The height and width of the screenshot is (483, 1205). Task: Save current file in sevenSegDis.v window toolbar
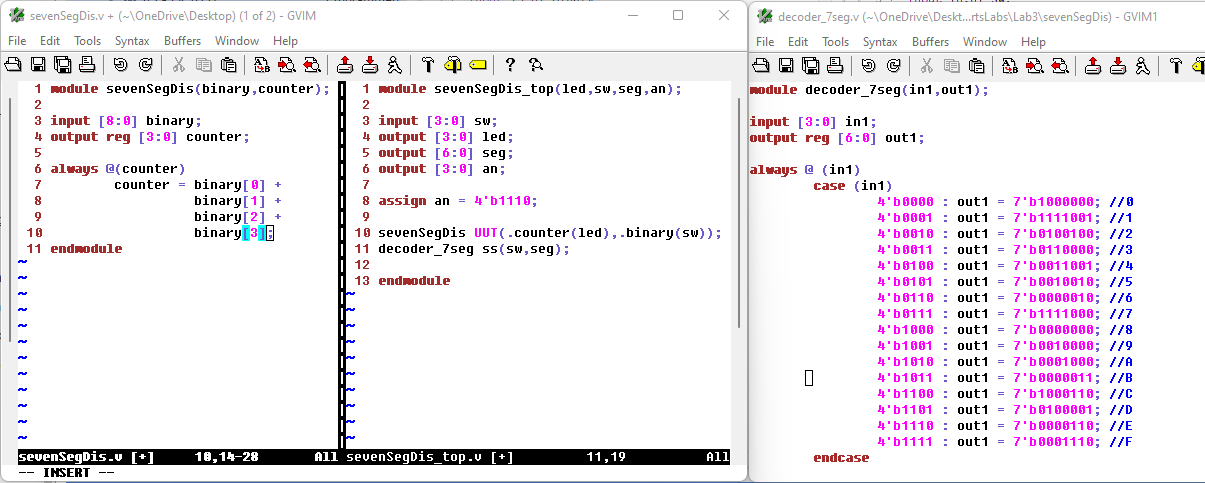coord(38,65)
